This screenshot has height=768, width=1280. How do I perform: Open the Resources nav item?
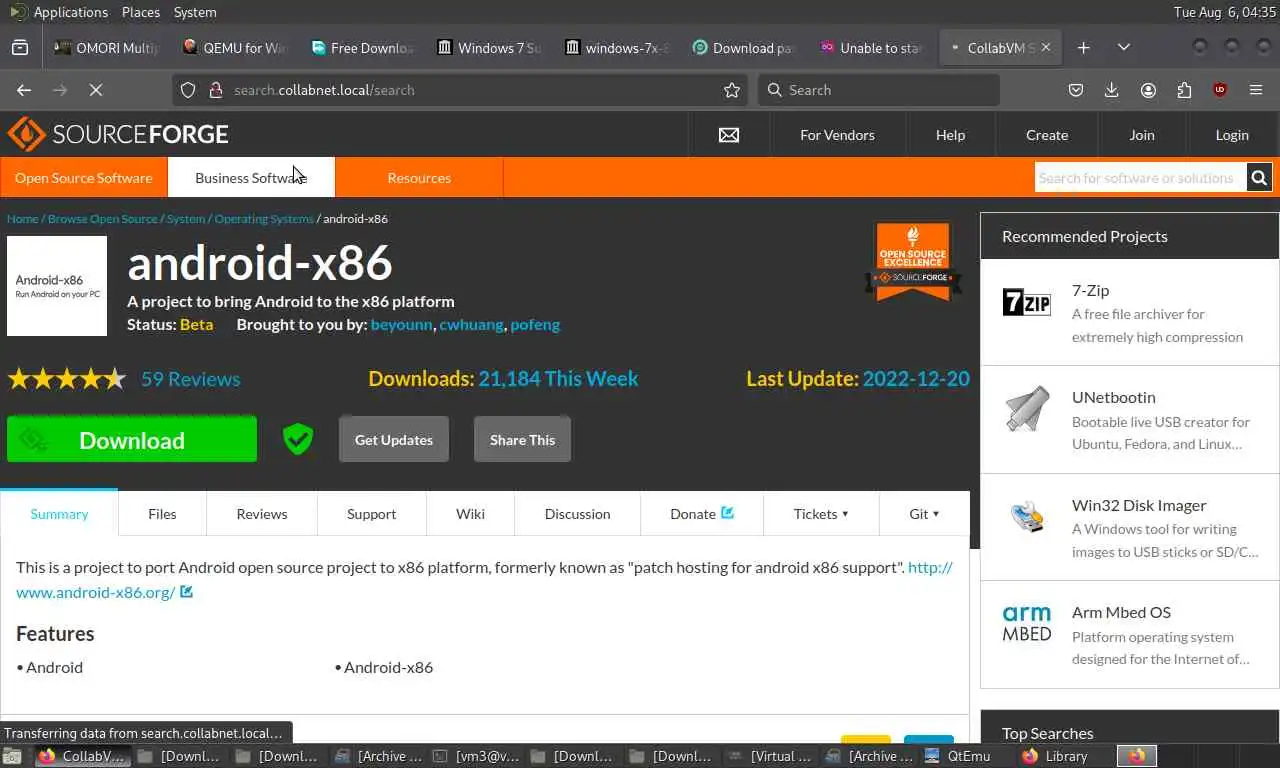coord(419,177)
